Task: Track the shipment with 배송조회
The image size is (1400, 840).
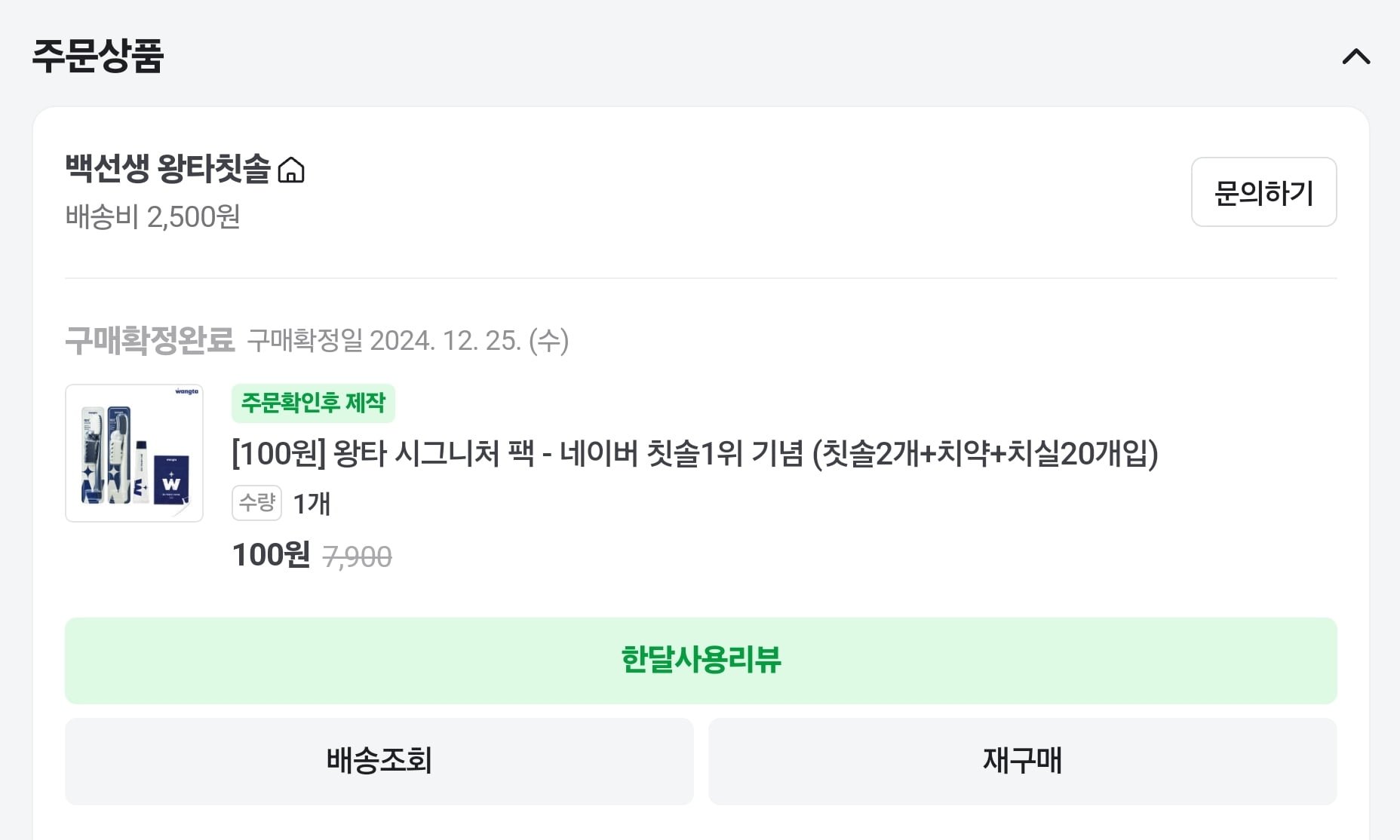Action: pyautogui.click(x=379, y=761)
